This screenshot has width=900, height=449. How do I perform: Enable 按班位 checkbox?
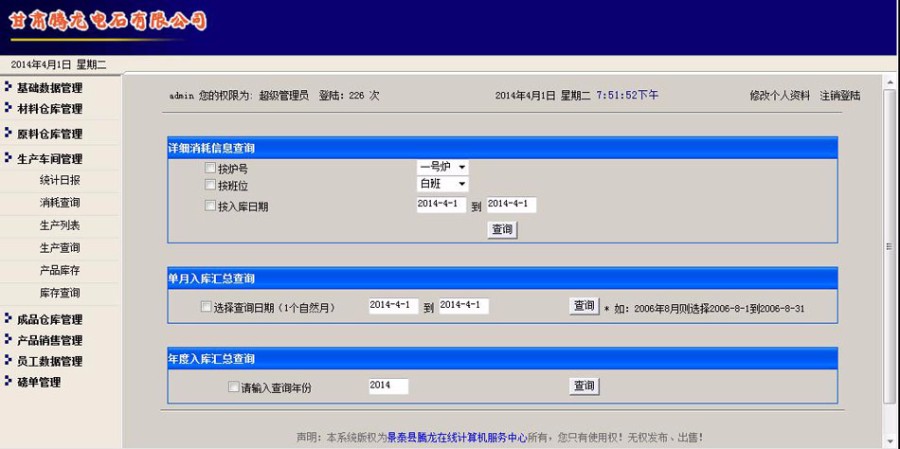[210, 185]
